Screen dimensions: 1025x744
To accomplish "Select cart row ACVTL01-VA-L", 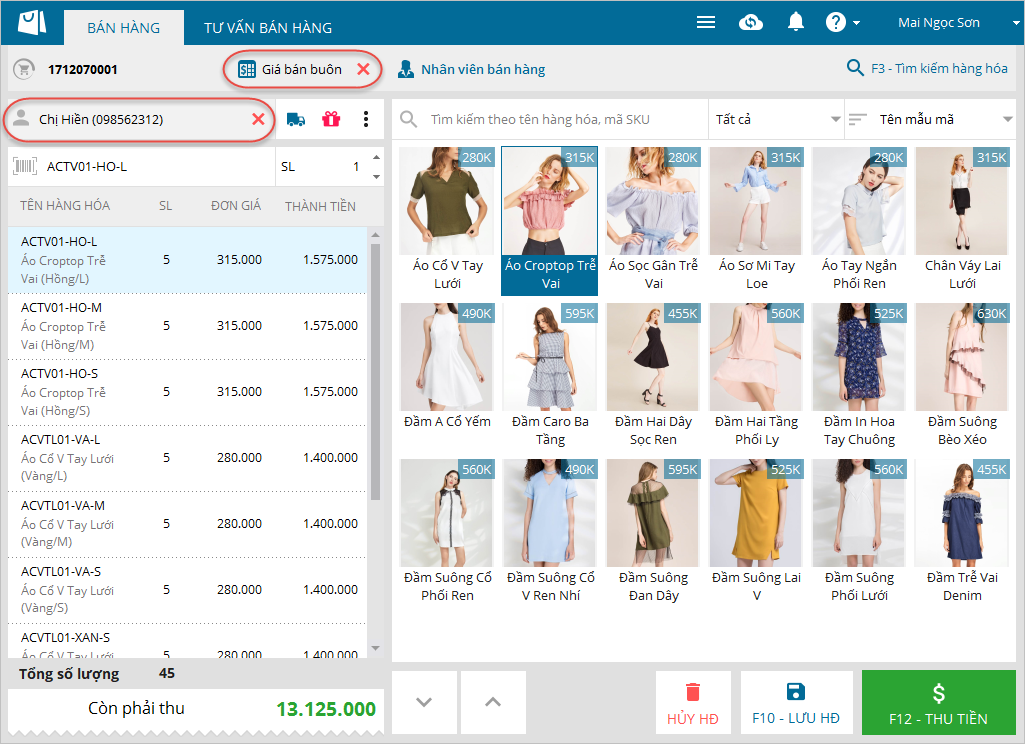I will tap(188, 458).
